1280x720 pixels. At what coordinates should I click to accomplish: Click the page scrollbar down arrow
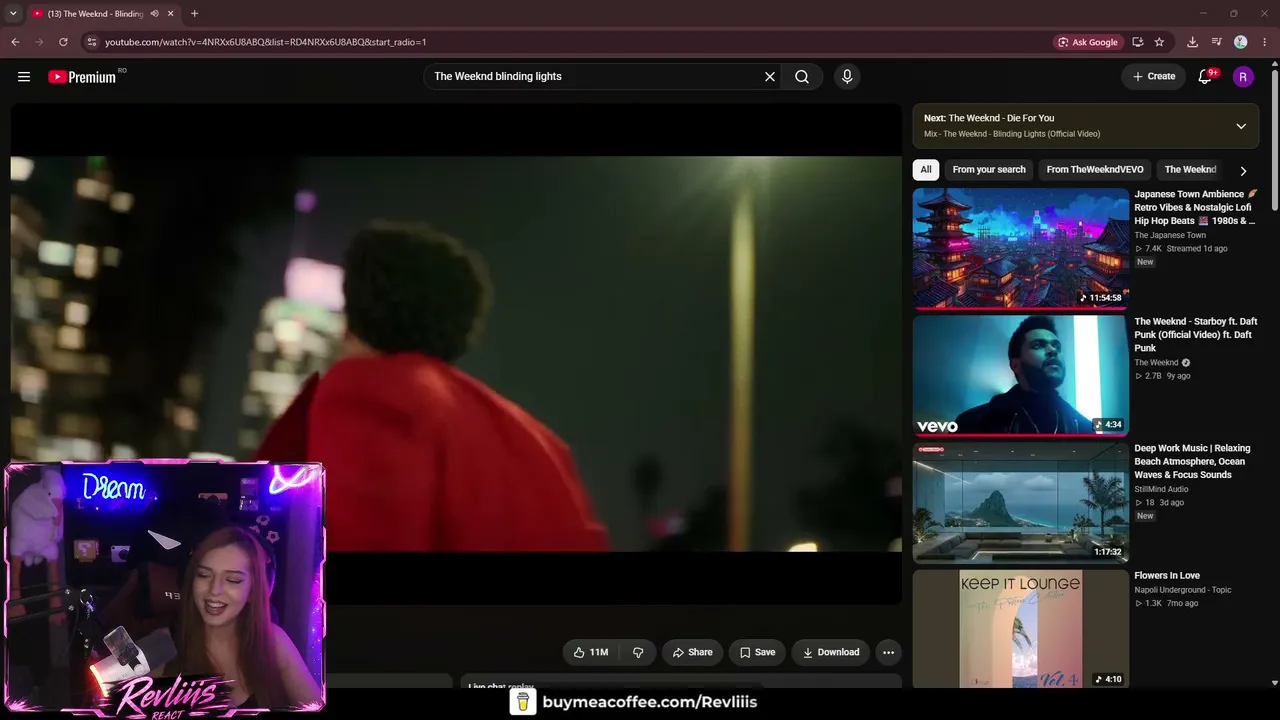1275,683
